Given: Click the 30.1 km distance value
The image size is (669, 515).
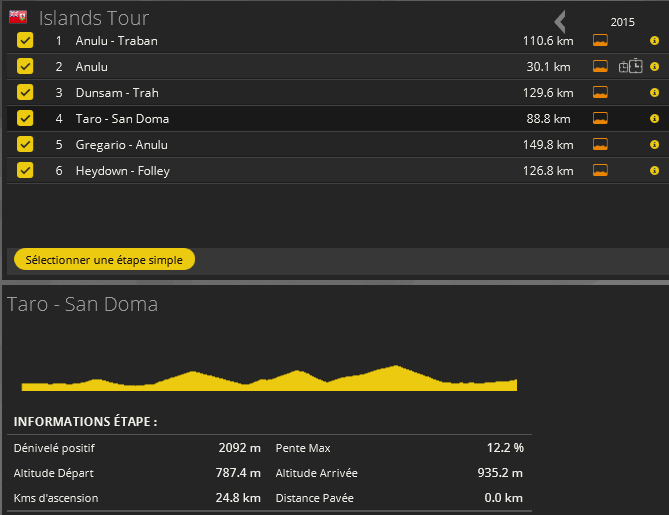Looking at the screenshot, I should 548,67.
